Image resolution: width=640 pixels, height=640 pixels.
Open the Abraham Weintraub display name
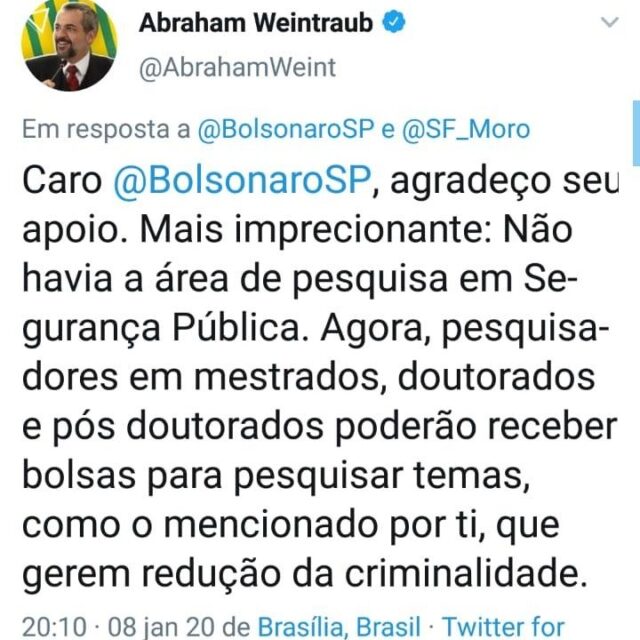(x=256, y=23)
